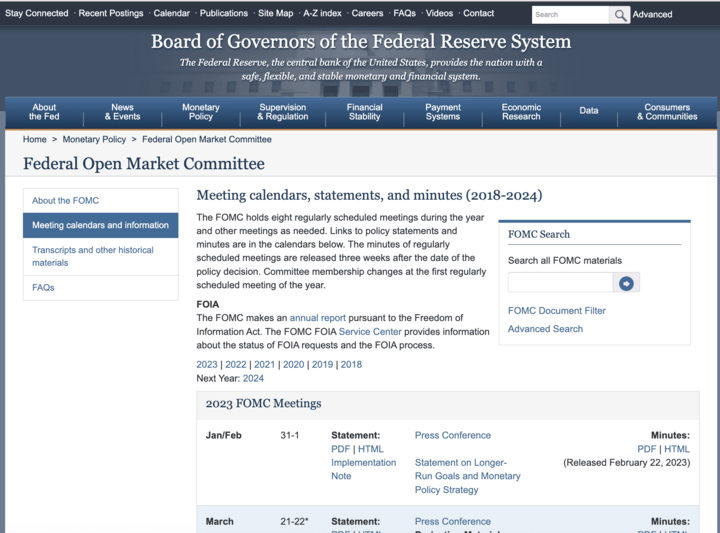This screenshot has width=720, height=533.
Task: Open the annual report link
Action: point(317,318)
